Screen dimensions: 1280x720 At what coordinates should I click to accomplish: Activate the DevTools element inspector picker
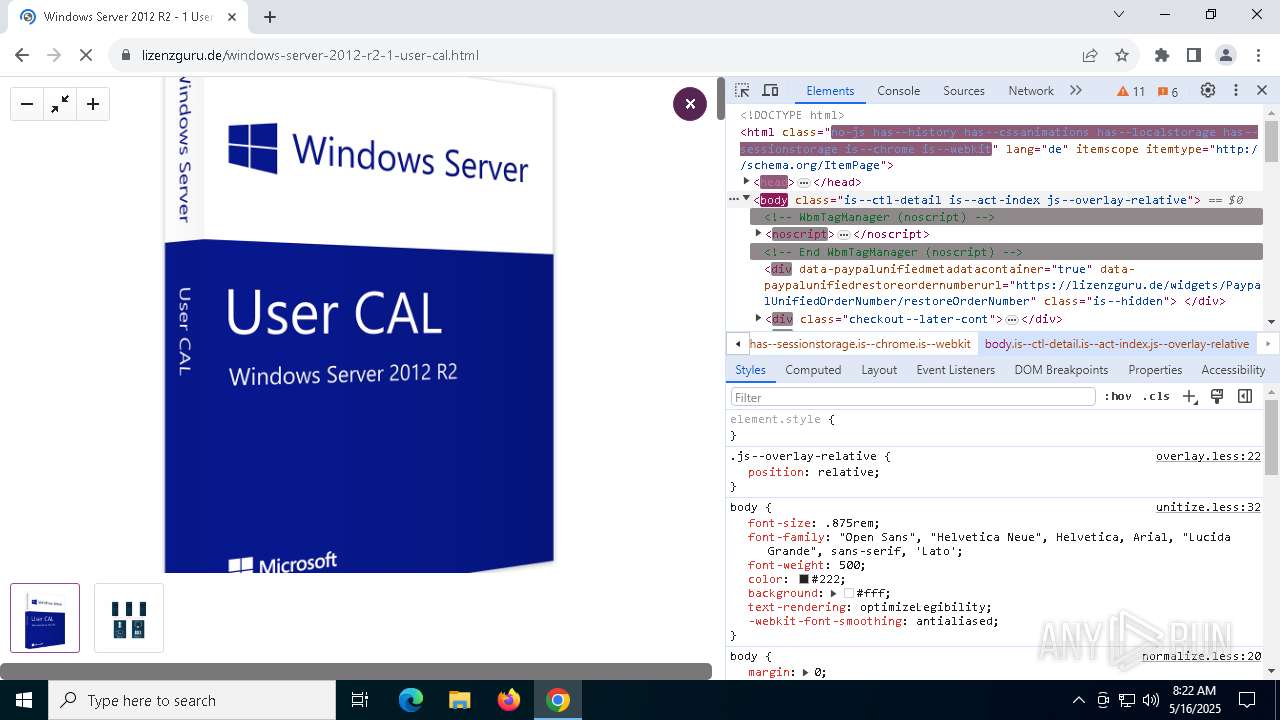742,90
